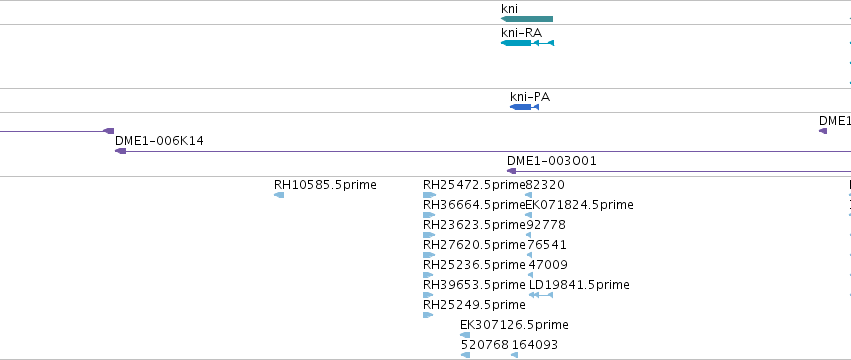Image resolution: width=851 pixels, height=360 pixels.
Task: Click the RH25236.5prime EST glyph
Action: pos(428,275)
